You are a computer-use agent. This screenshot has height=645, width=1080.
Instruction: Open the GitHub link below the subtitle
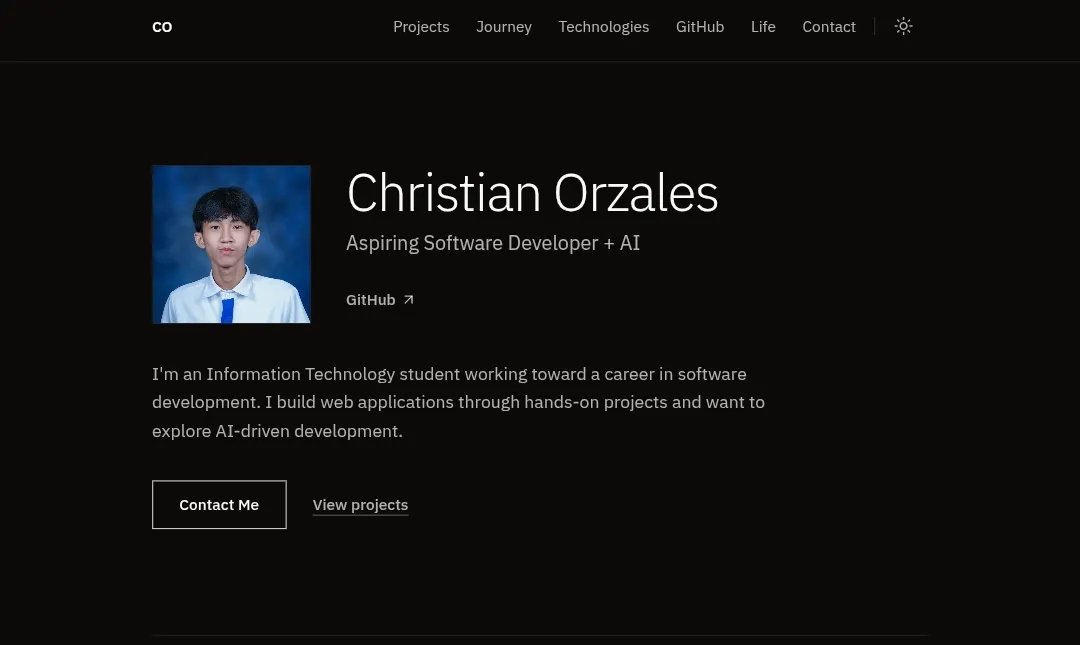coord(380,300)
